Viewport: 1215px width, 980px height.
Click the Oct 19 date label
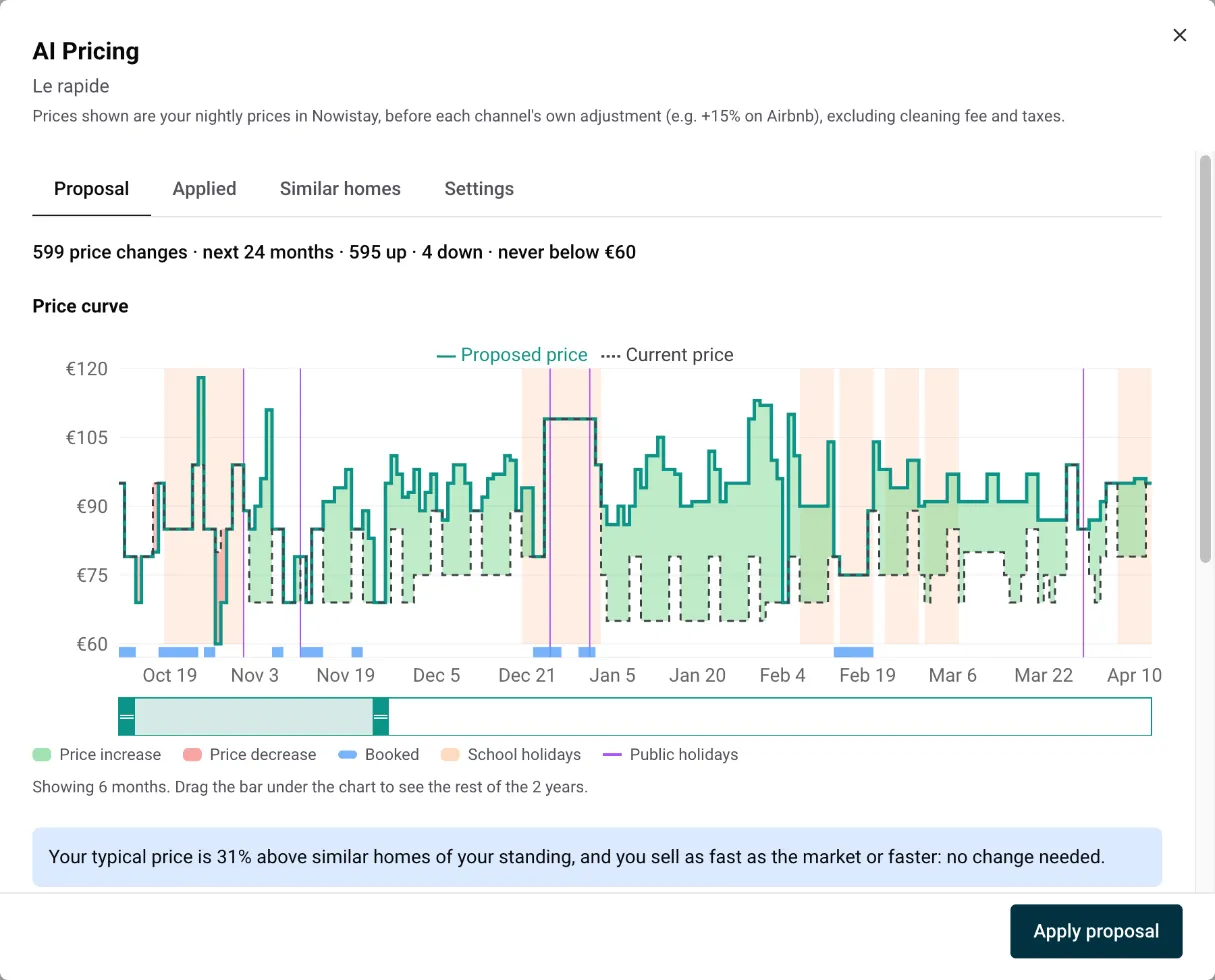pos(170,675)
